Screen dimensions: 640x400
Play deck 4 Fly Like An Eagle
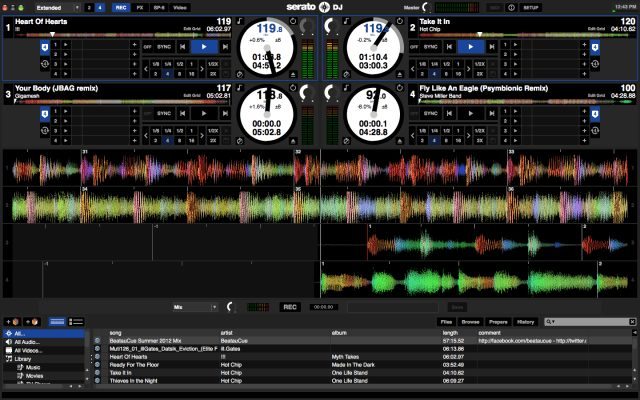tap(471, 113)
